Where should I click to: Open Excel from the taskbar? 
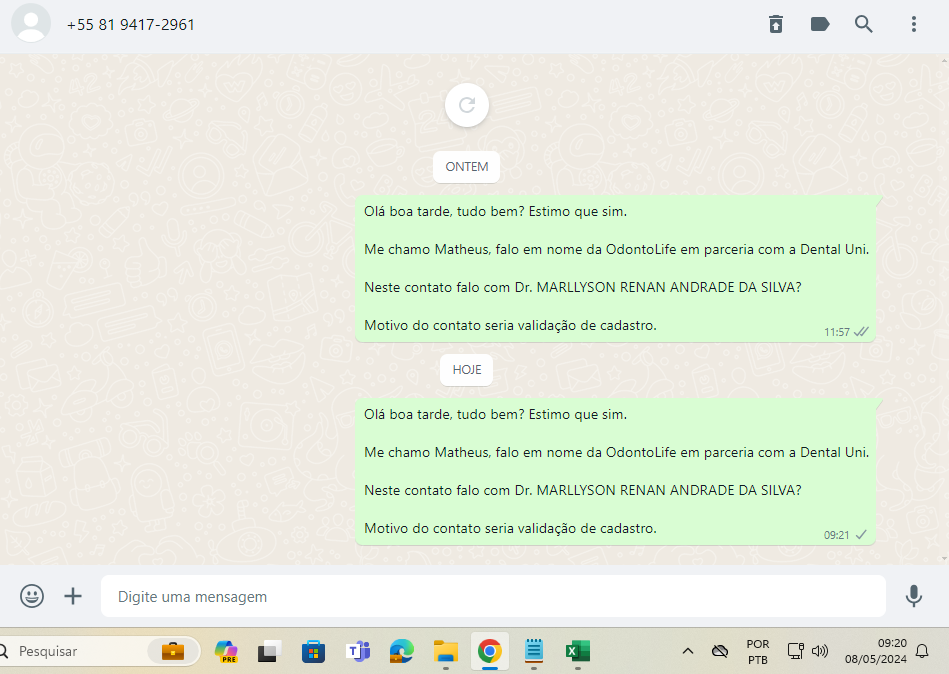click(x=577, y=651)
